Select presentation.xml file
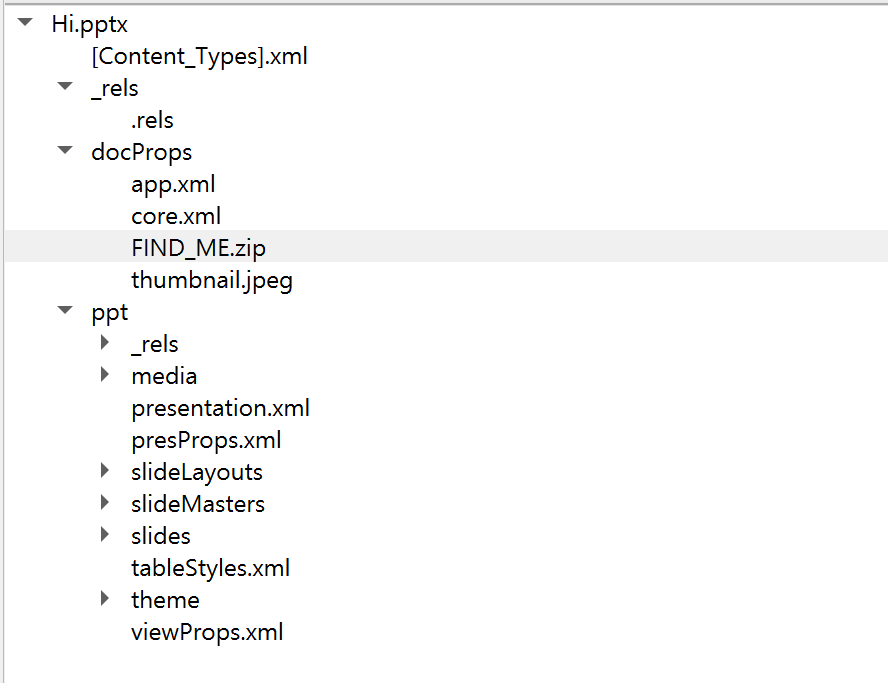 click(220, 408)
